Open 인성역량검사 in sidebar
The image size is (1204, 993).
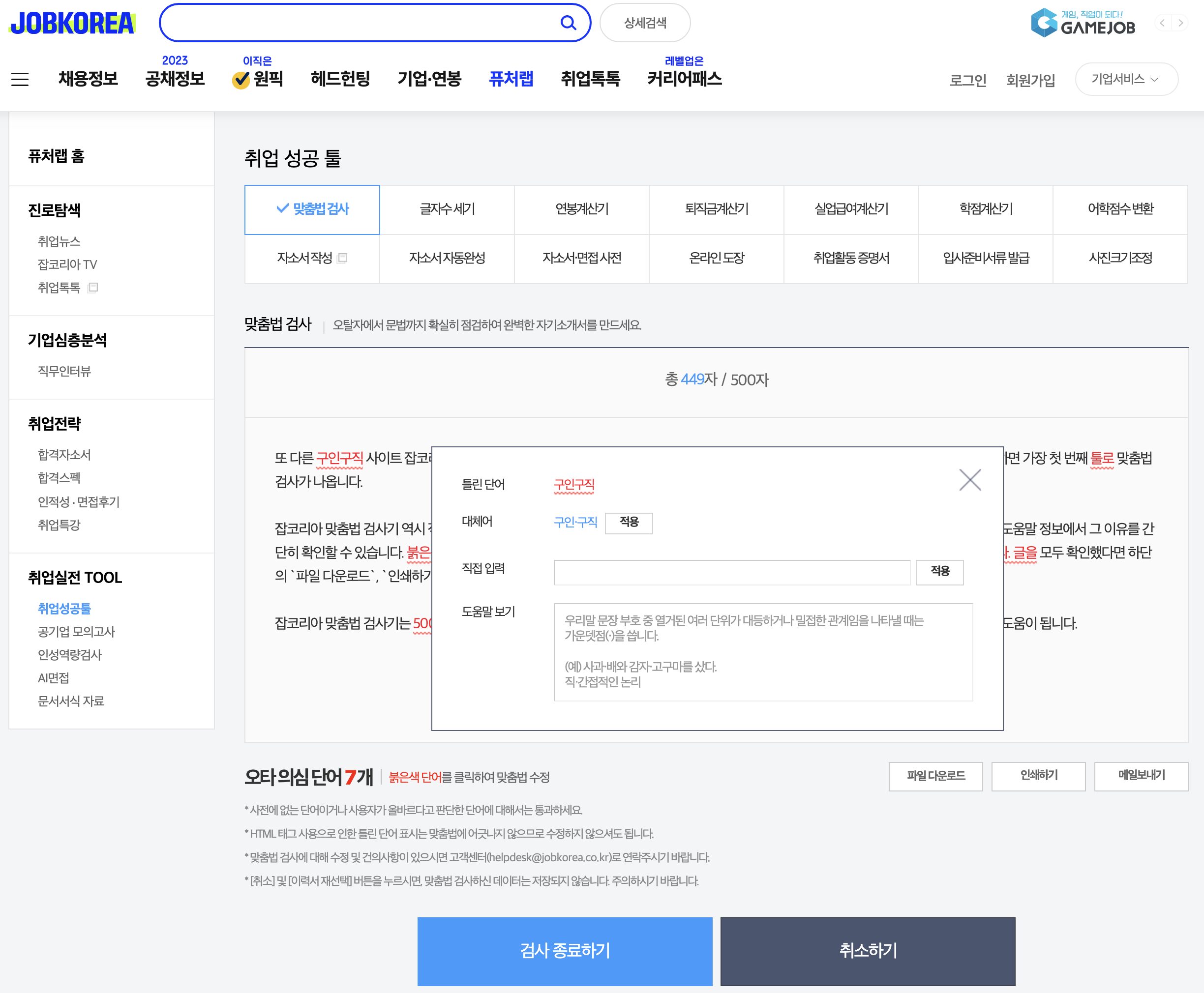pyautogui.click(x=70, y=655)
